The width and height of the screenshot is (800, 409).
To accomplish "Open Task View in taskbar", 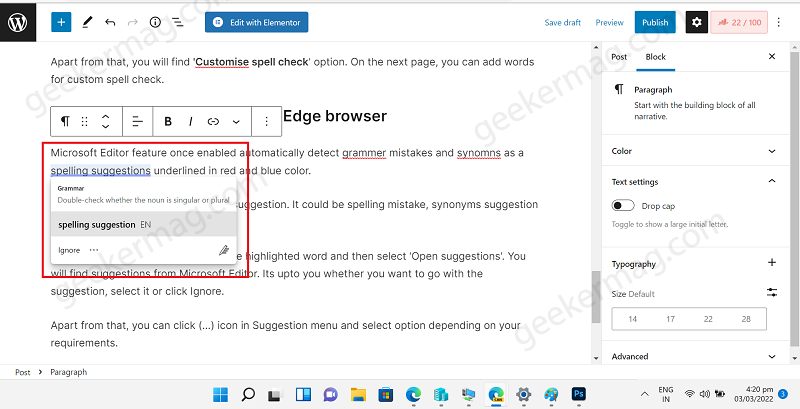I will coord(276,394).
